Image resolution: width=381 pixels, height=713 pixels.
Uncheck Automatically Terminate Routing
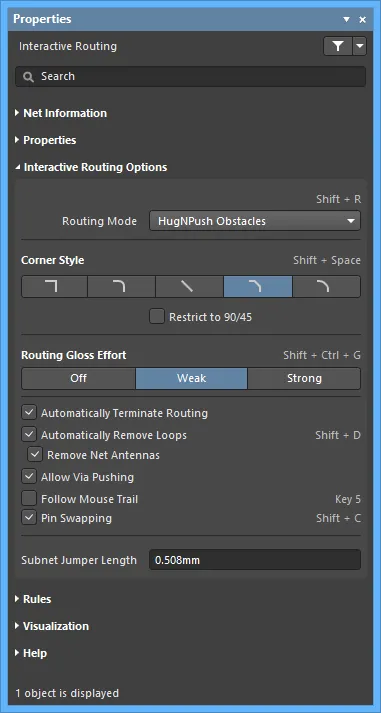[29, 413]
